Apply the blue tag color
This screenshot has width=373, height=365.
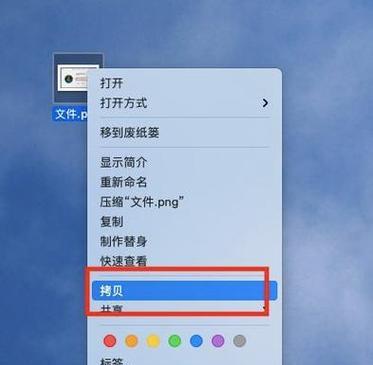tap(196, 341)
